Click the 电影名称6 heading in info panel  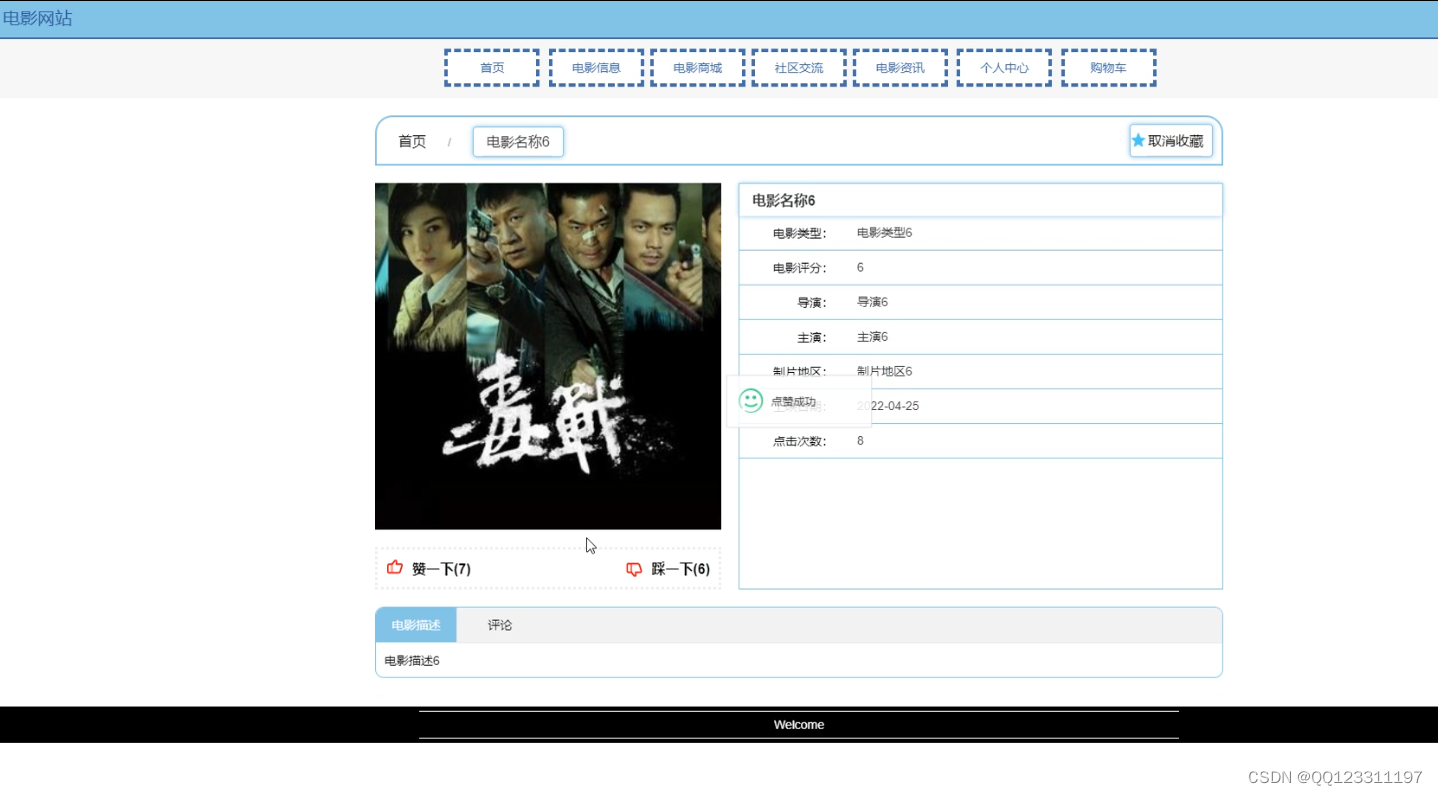[x=784, y=200]
